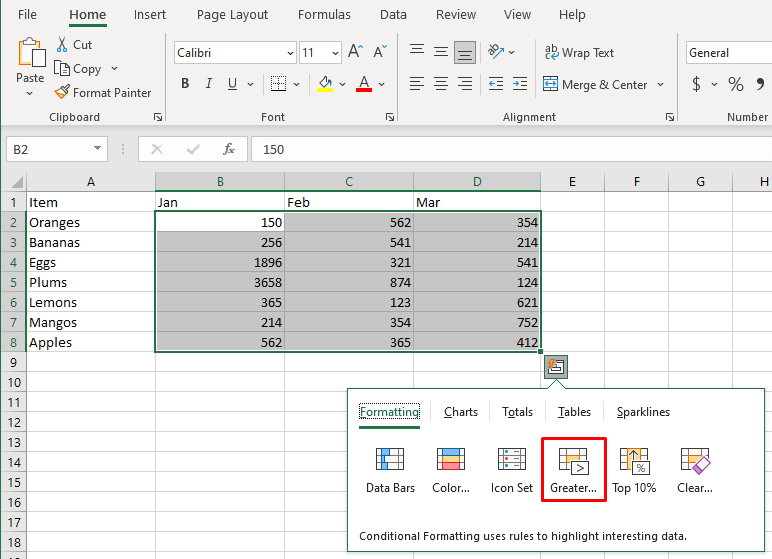The width and height of the screenshot is (772, 559).
Task: Toggle Bold formatting
Action: click(x=185, y=84)
